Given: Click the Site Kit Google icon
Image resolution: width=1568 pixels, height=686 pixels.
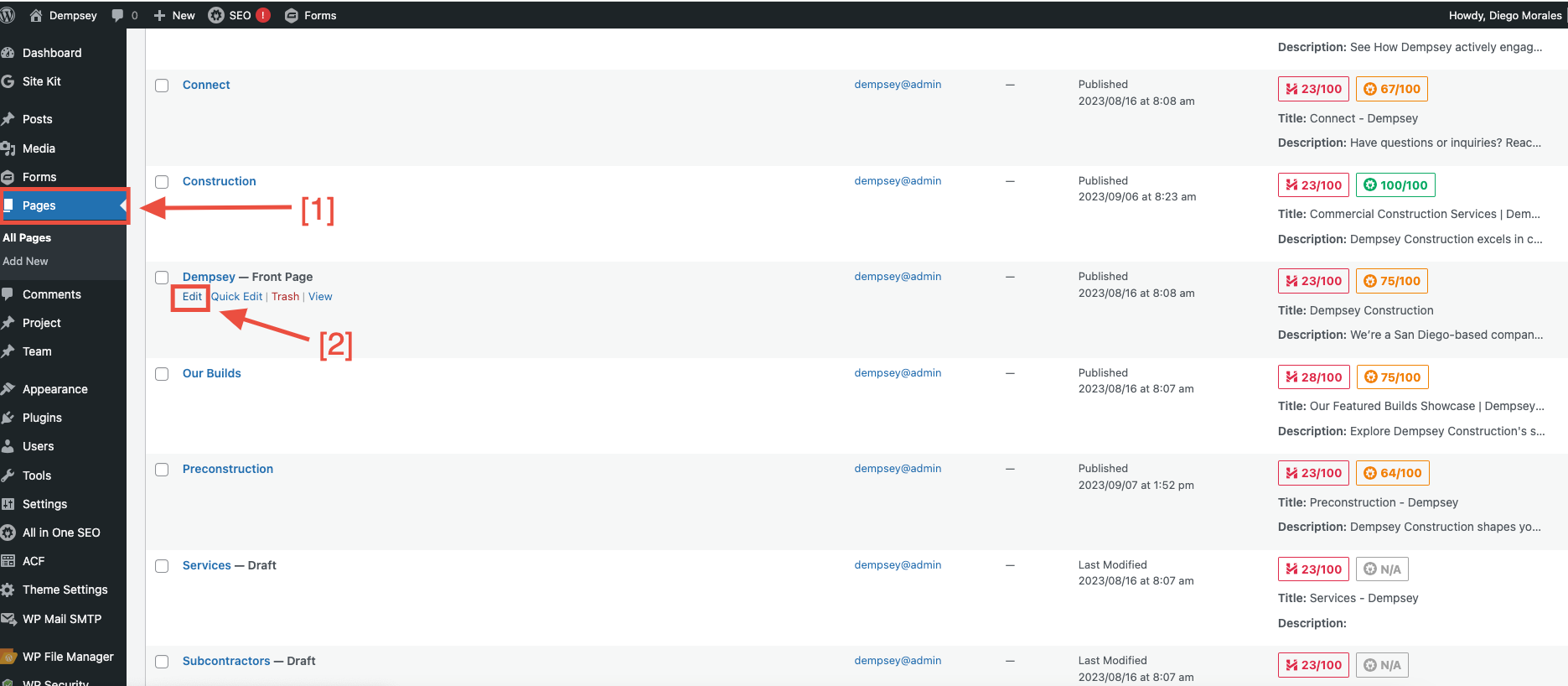Looking at the screenshot, I should coord(8,81).
